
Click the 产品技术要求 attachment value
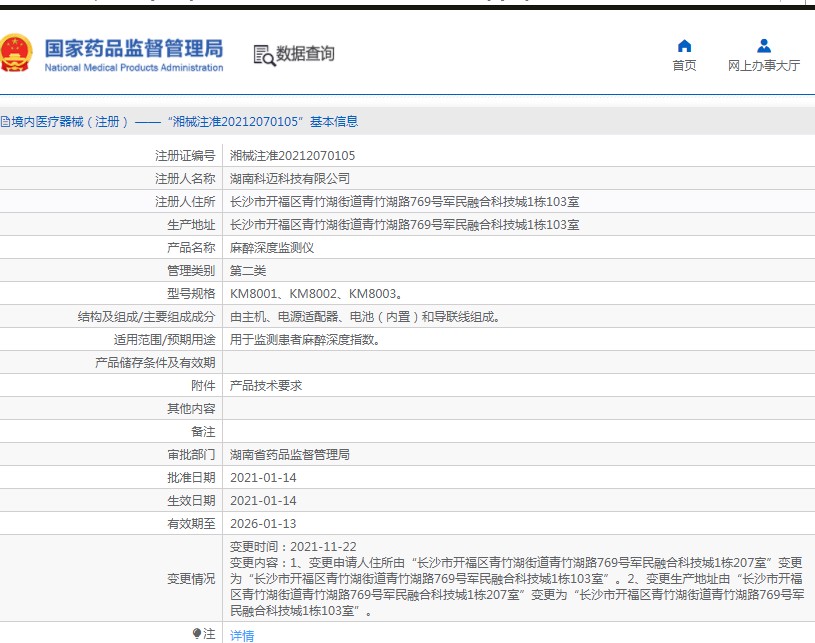[266, 386]
